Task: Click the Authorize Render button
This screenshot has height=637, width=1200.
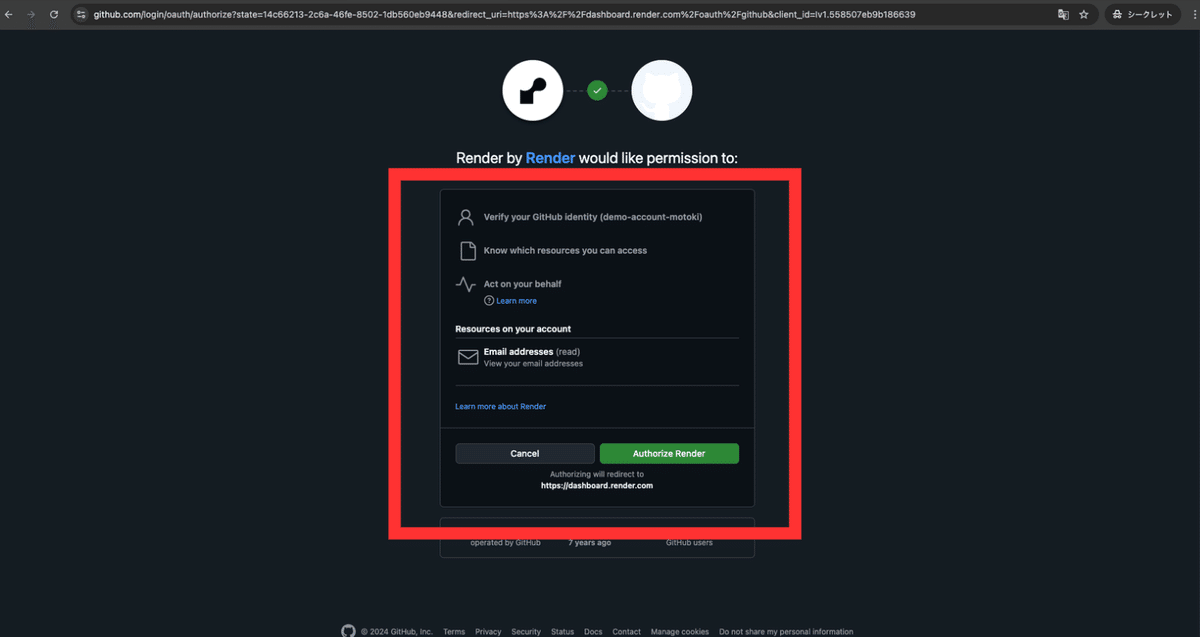Action: click(669, 453)
